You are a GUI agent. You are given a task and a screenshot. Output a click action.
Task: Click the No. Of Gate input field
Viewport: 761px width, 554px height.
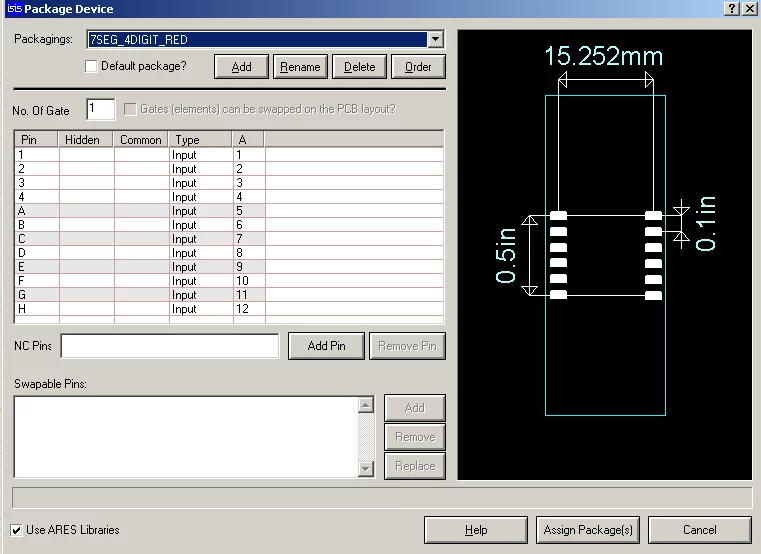(x=101, y=109)
